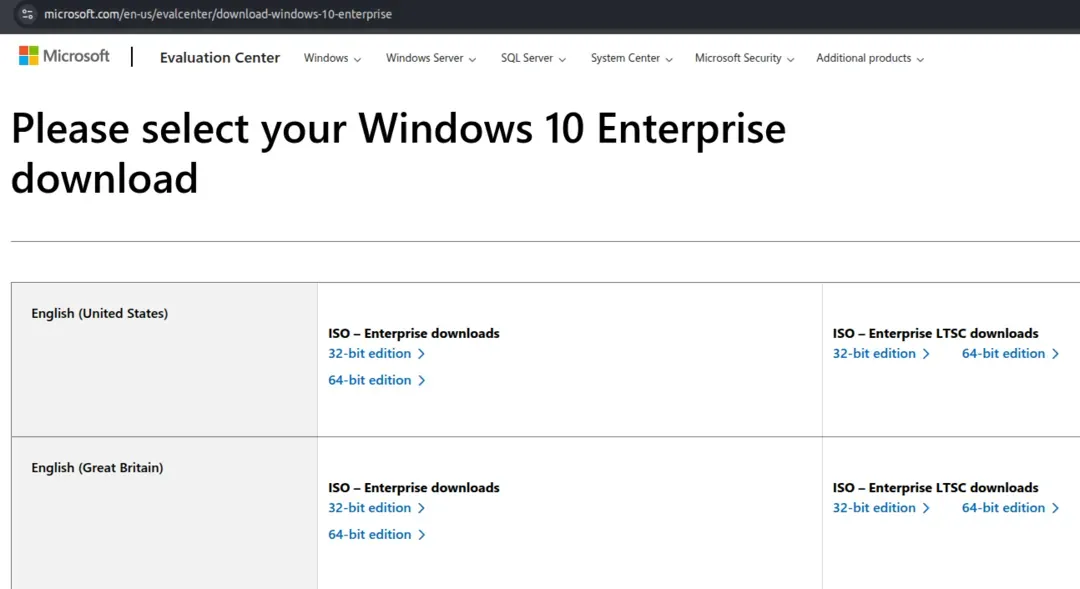Viewport: 1080px width, 589px height.
Task: Expand the SQL Server menu
Action: point(533,58)
